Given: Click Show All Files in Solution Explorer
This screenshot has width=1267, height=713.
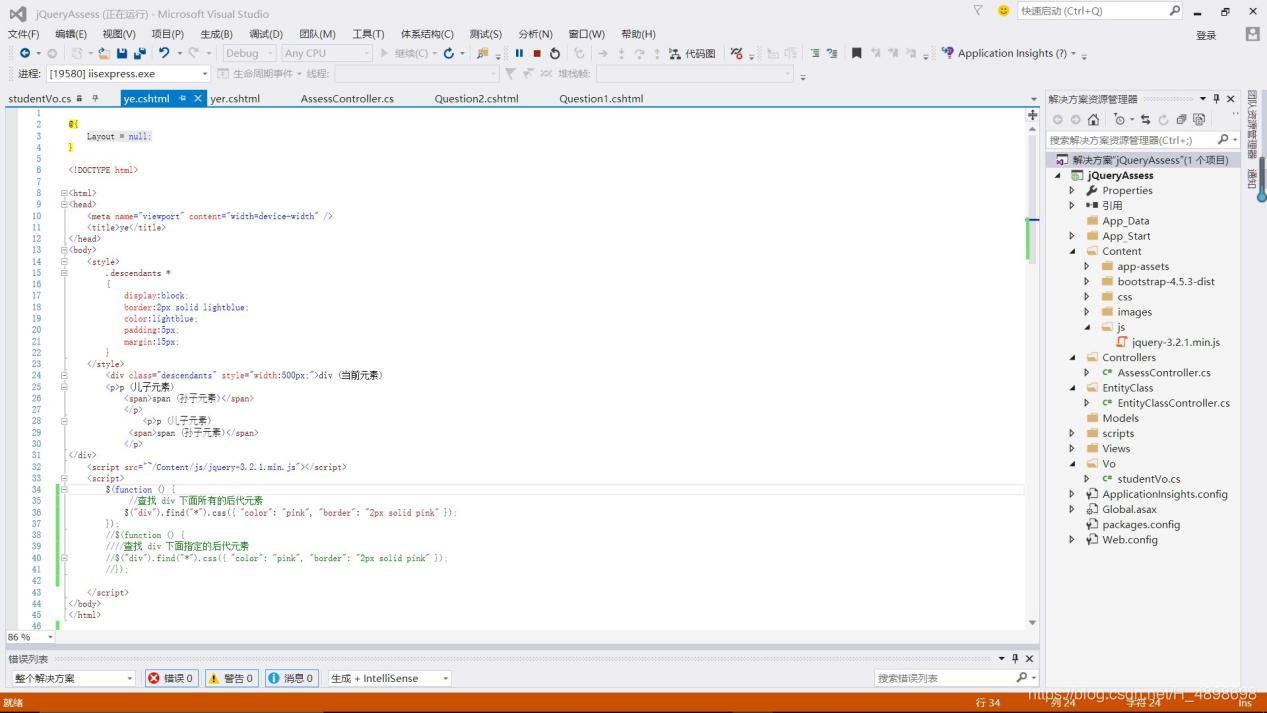Looking at the screenshot, I should 1198,119.
